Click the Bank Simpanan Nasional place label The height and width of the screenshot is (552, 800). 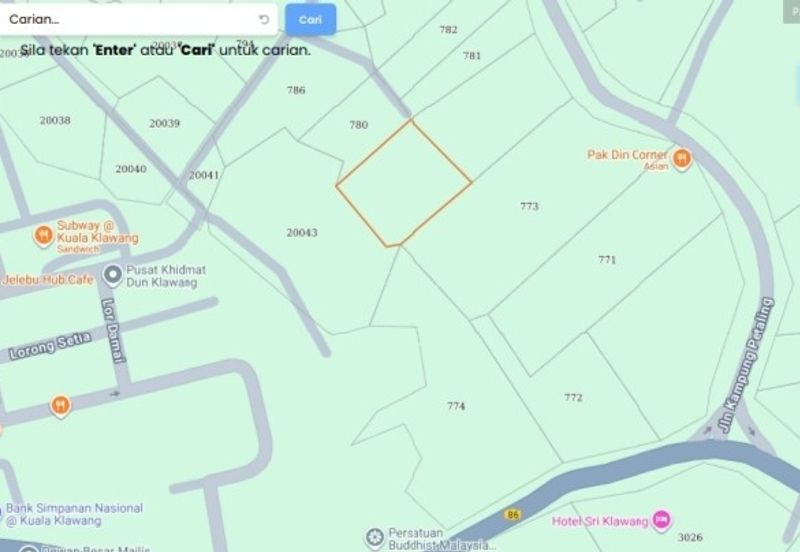(x=73, y=514)
